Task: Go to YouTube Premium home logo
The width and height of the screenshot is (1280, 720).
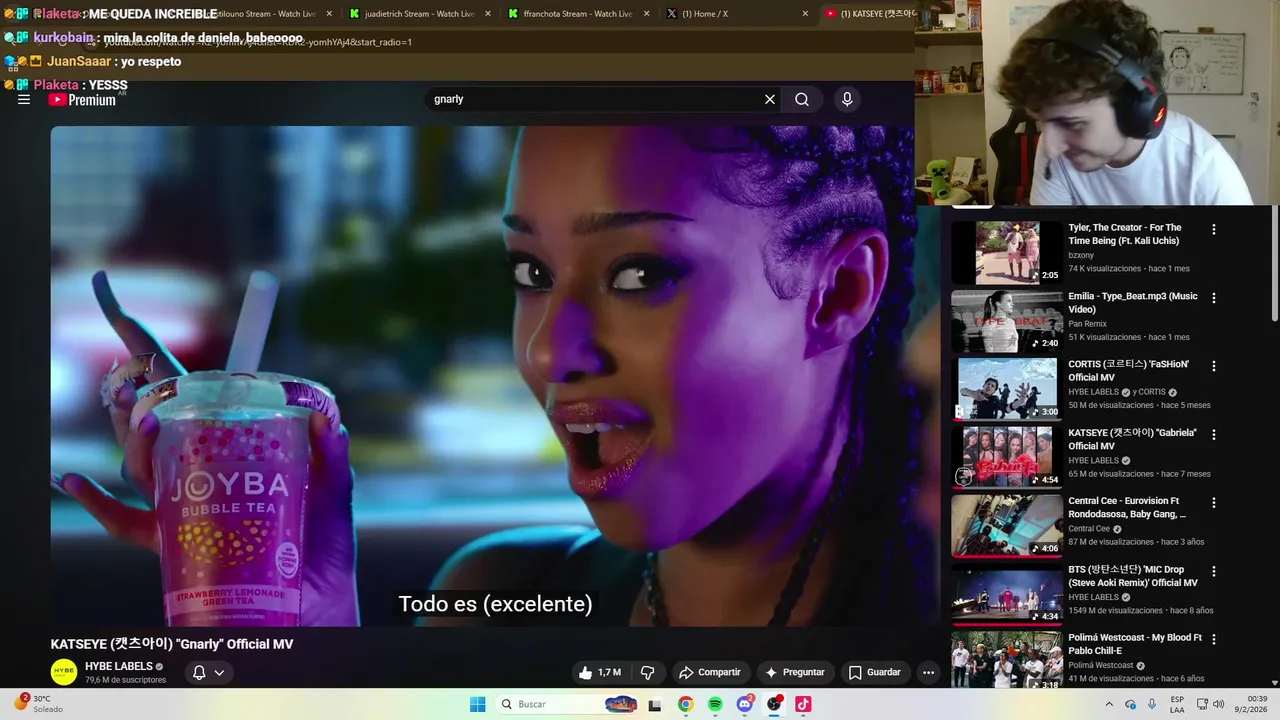Action: pos(82,100)
